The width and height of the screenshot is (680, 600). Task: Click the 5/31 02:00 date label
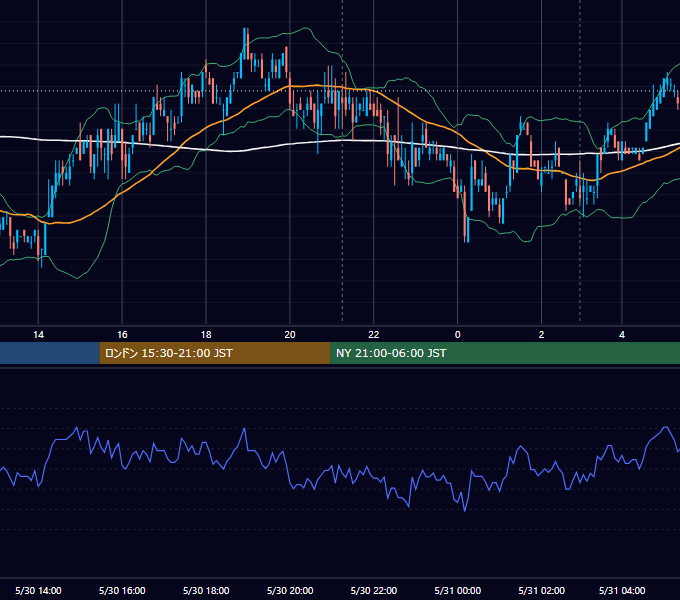tap(541, 590)
